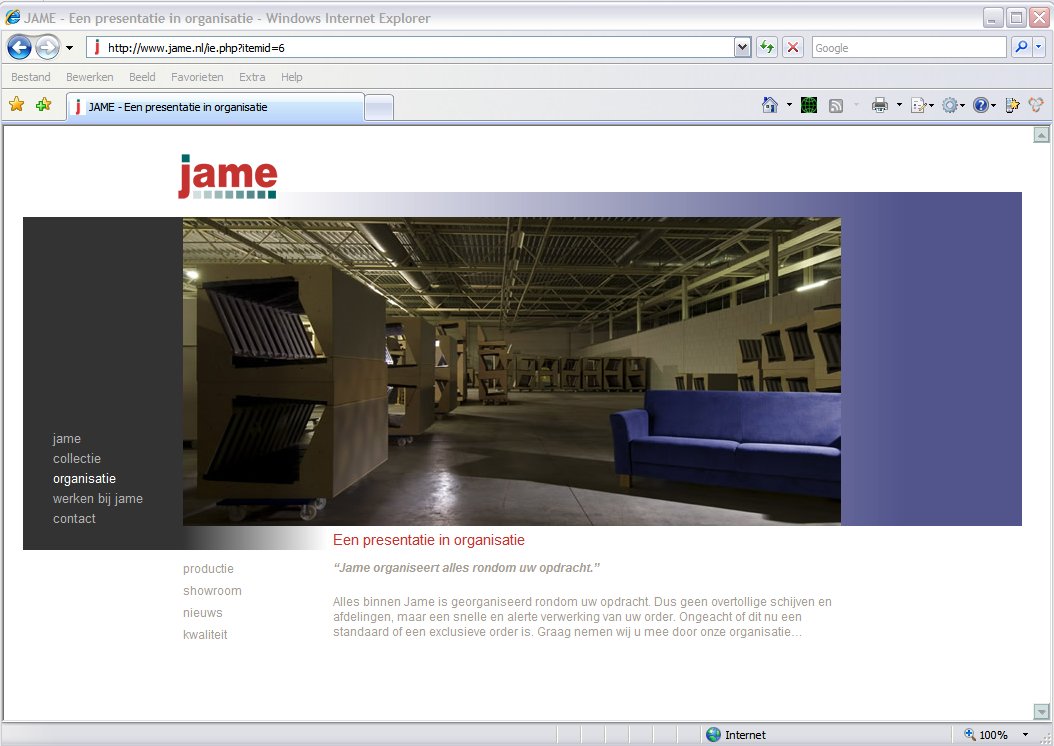Click Add to Favorites plus-star icon
The image size is (1054, 746).
pyautogui.click(x=43, y=105)
